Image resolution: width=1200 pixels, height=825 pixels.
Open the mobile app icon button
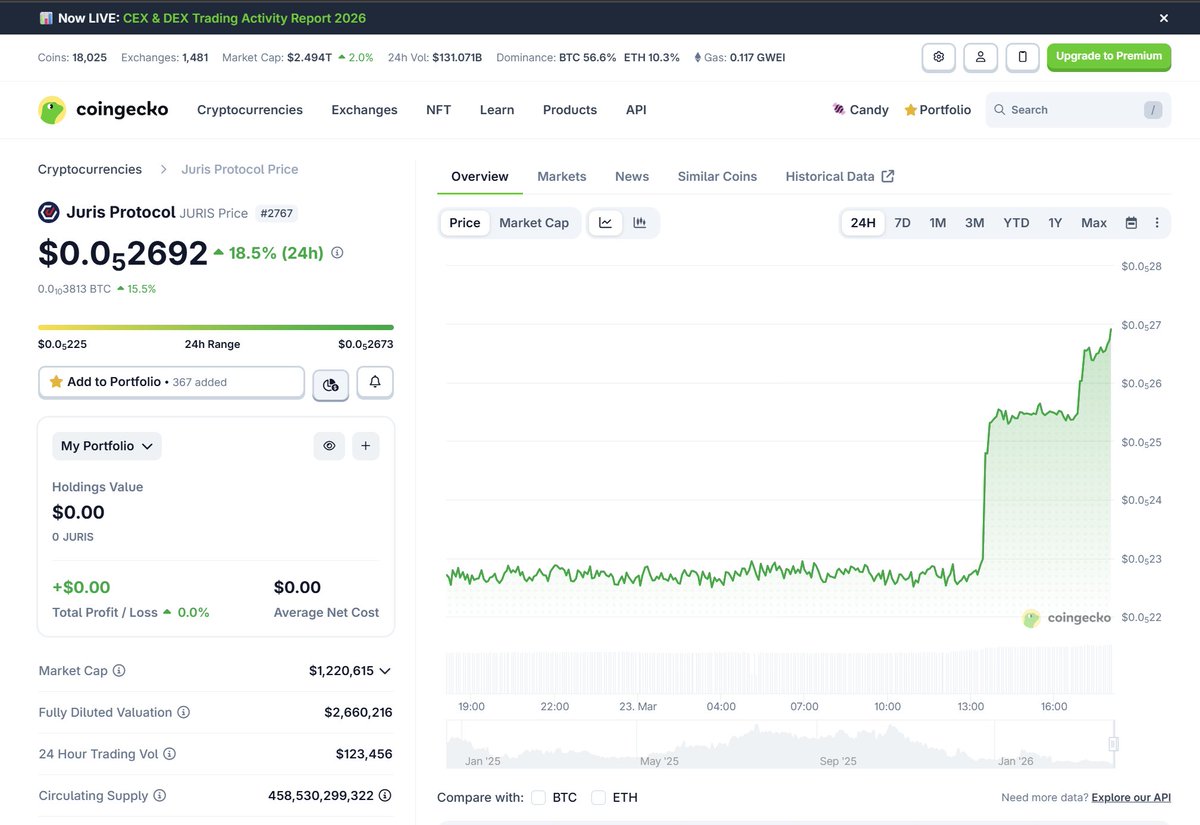(x=1022, y=57)
